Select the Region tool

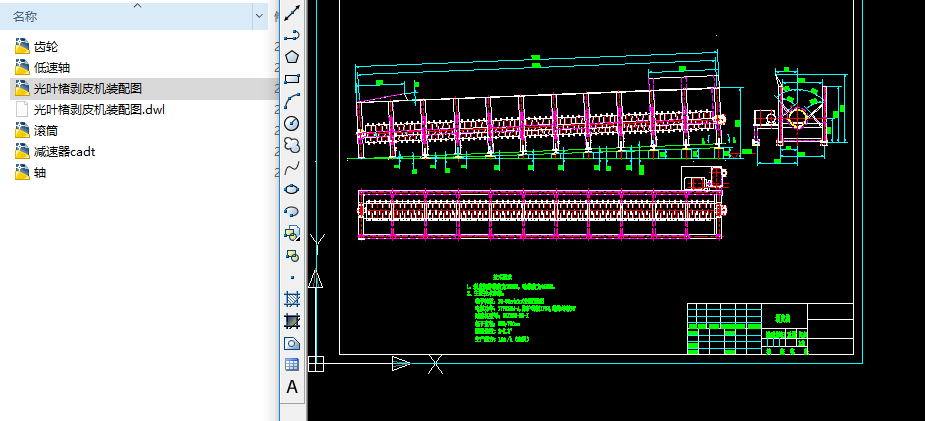292,343
